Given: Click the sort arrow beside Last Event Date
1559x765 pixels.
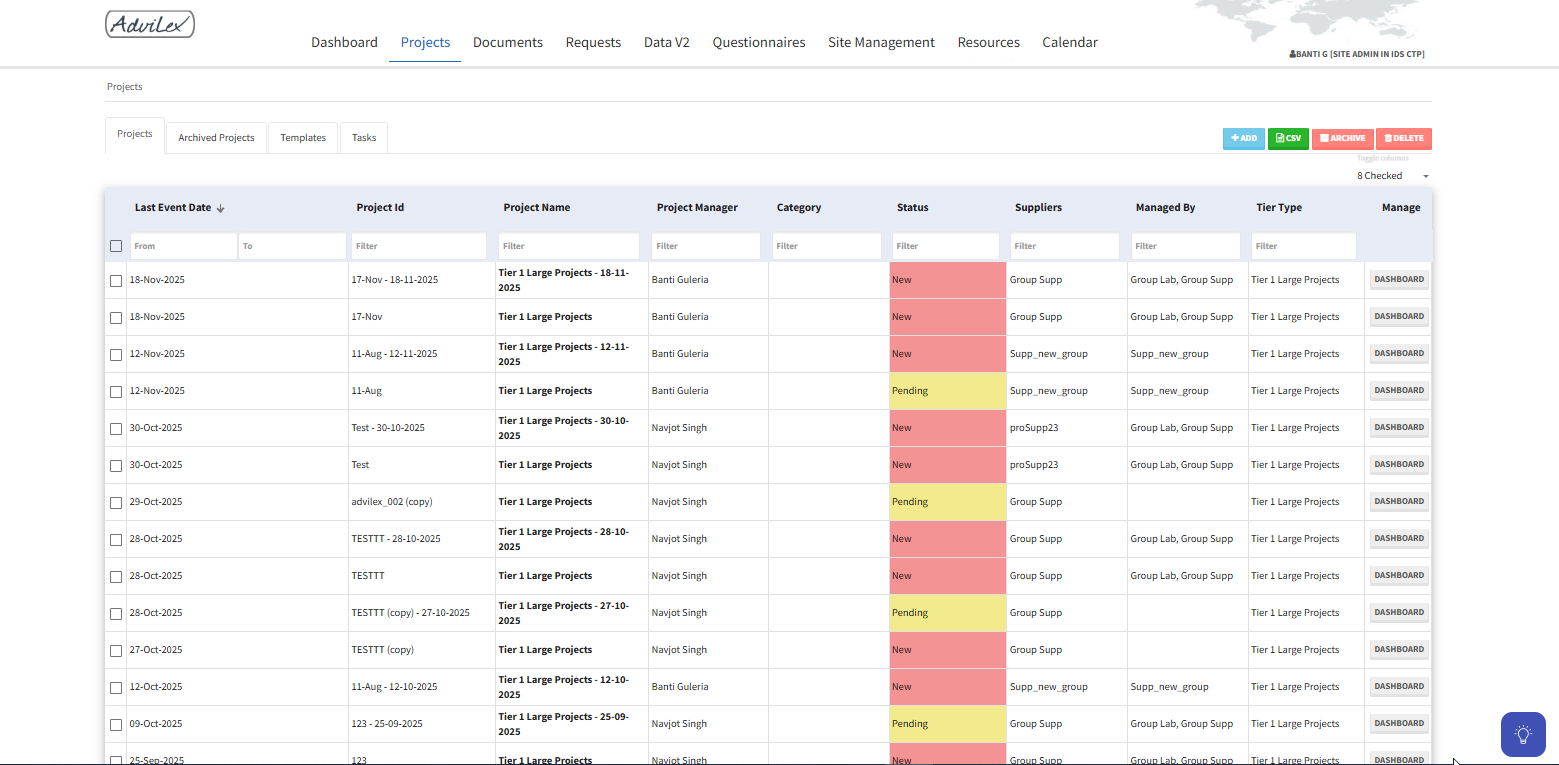Looking at the screenshot, I should point(221,208).
